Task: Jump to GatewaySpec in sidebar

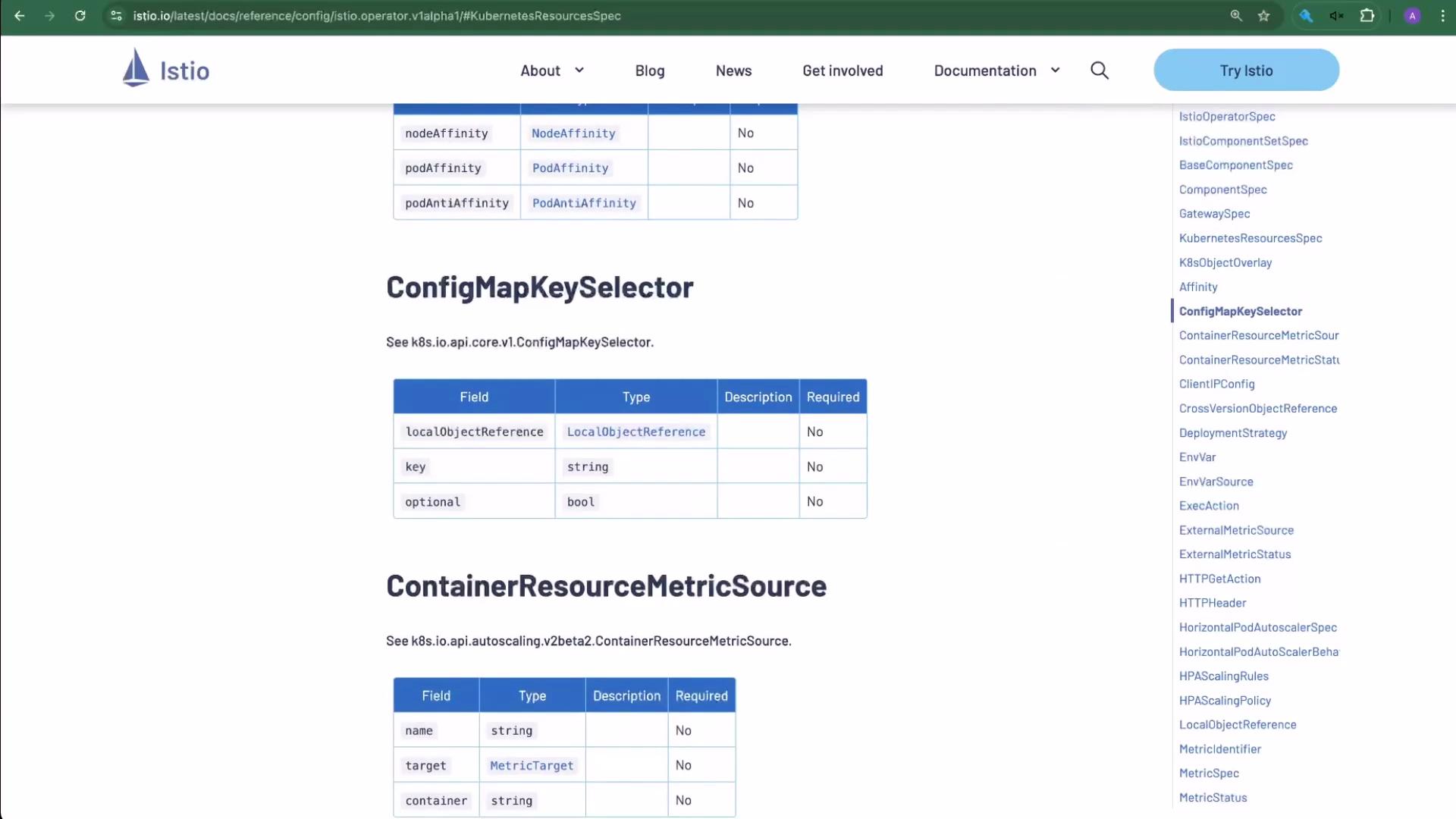Action: click(1214, 214)
